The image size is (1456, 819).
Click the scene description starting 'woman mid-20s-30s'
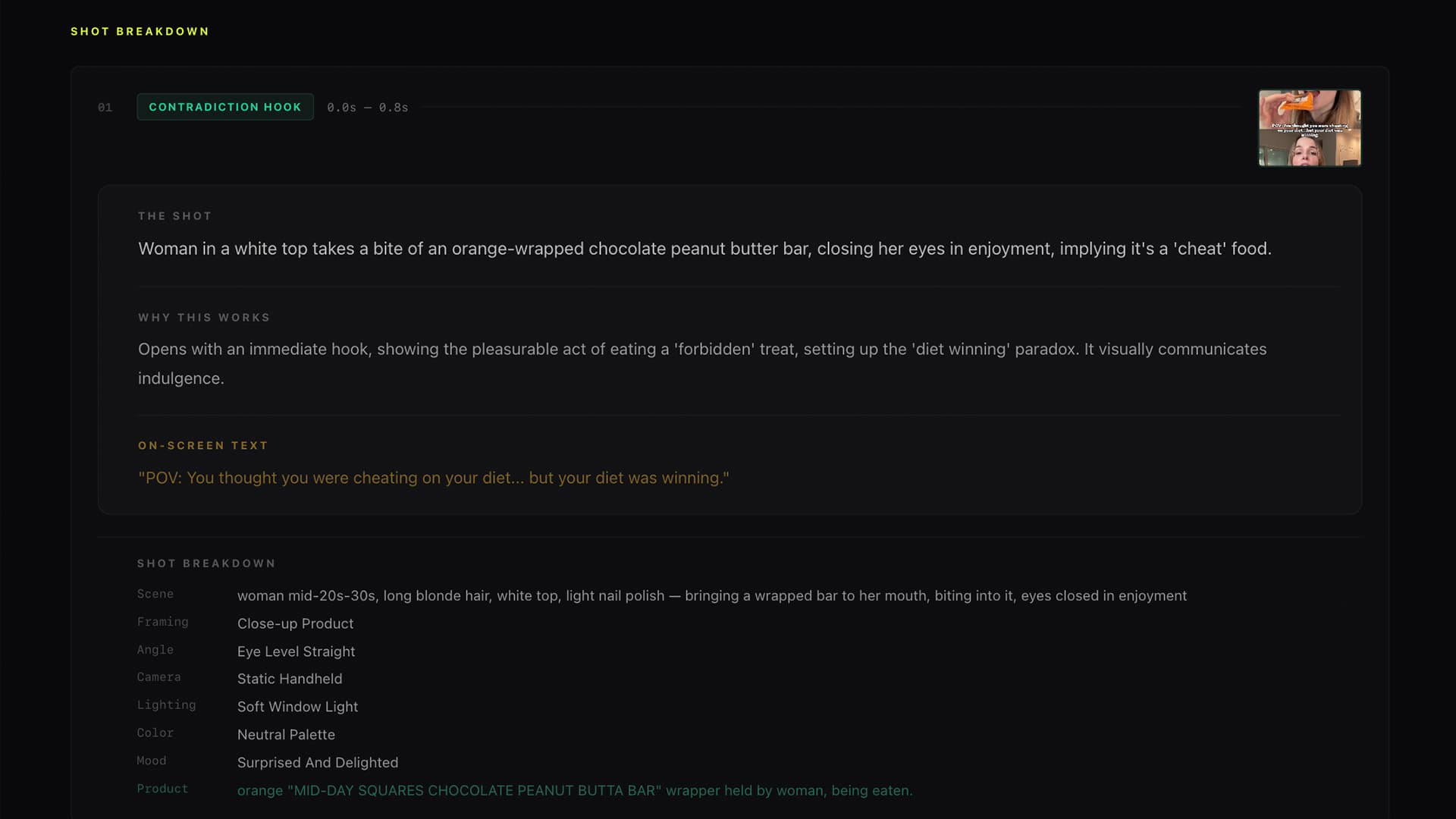coord(712,596)
